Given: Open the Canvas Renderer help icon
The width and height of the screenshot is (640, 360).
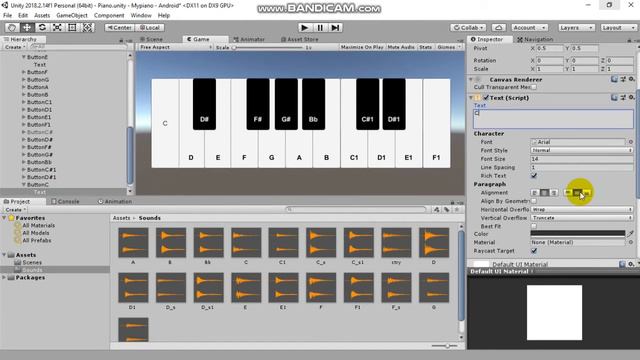Looking at the screenshot, I should coord(614,79).
